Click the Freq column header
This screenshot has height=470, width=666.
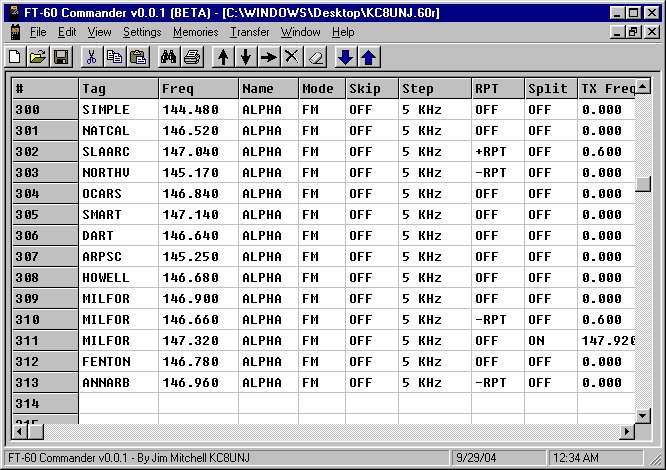(198, 89)
